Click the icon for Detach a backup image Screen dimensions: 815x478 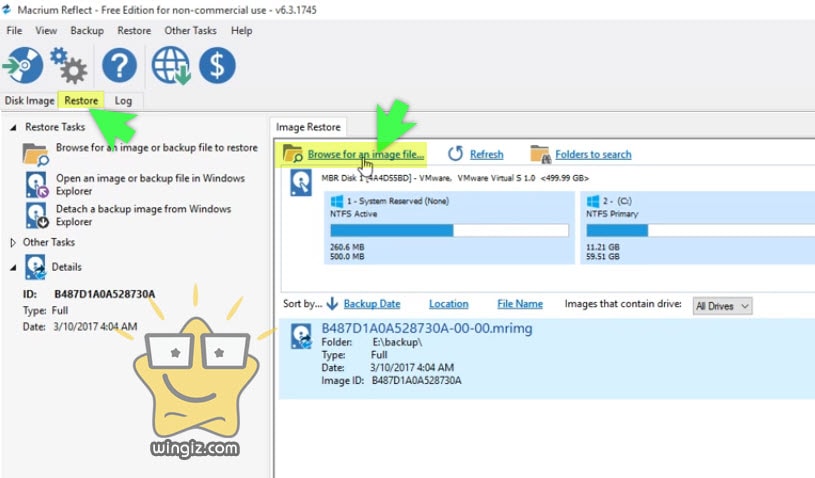(37, 215)
